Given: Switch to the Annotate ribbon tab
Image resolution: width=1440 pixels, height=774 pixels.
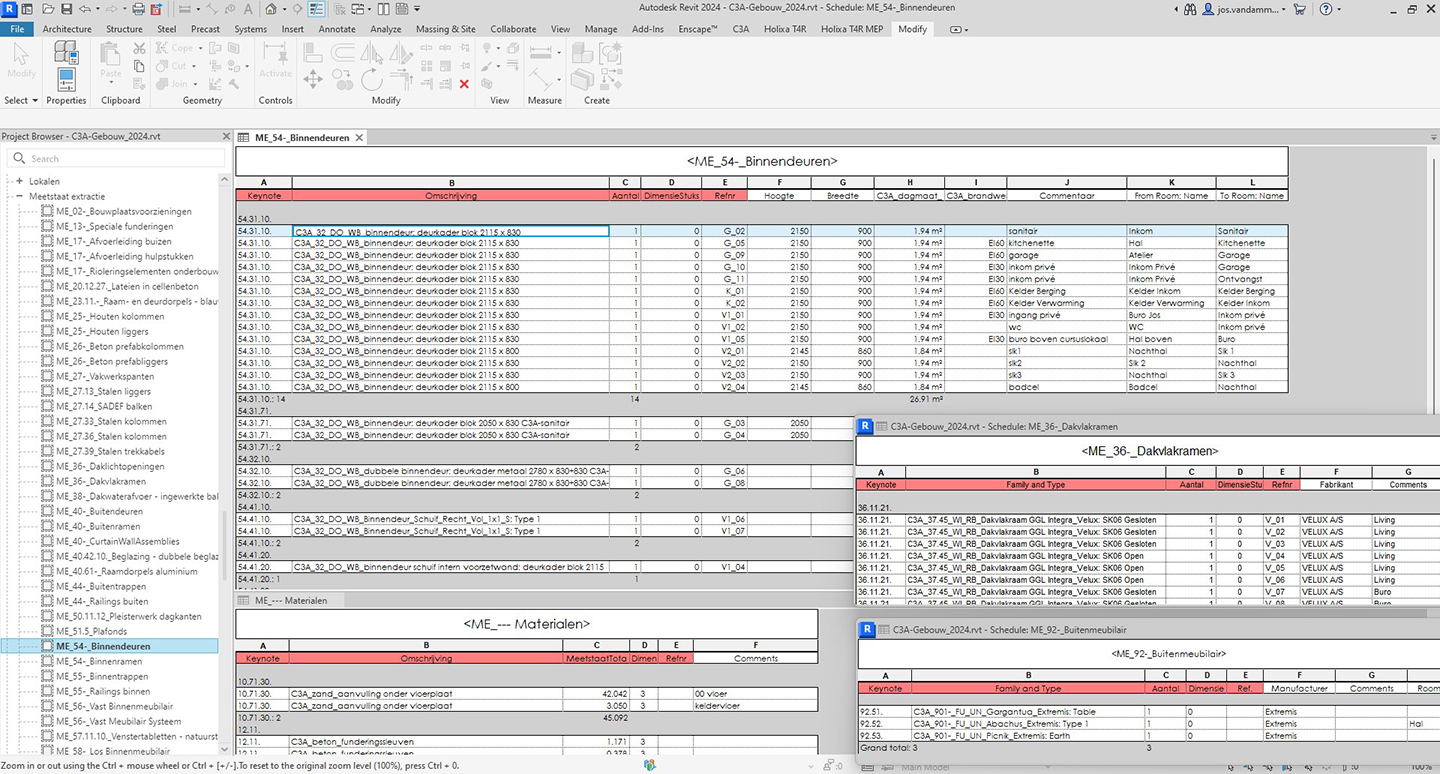Looking at the screenshot, I should [337, 29].
